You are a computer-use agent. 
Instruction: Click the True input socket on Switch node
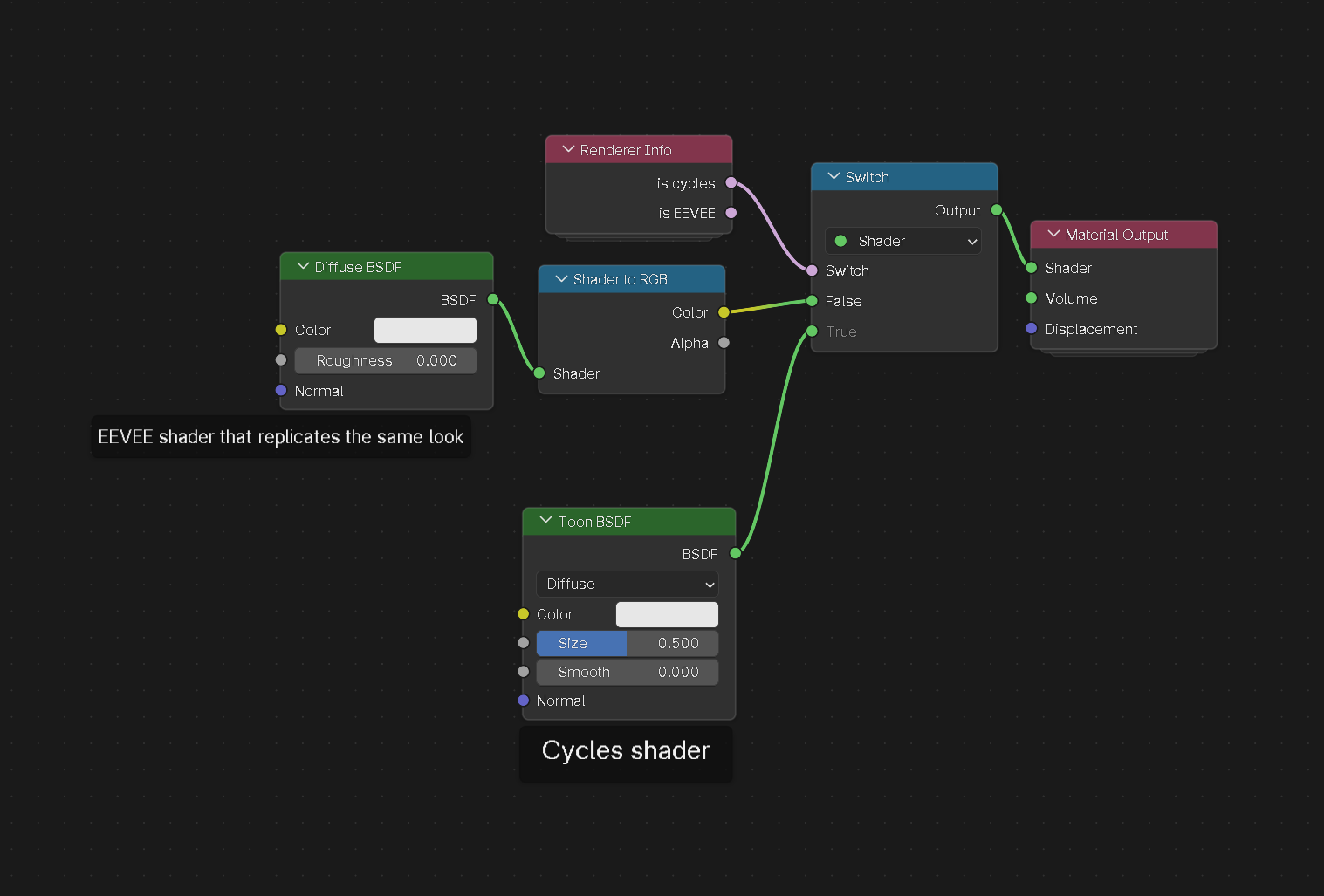pyautogui.click(x=812, y=332)
